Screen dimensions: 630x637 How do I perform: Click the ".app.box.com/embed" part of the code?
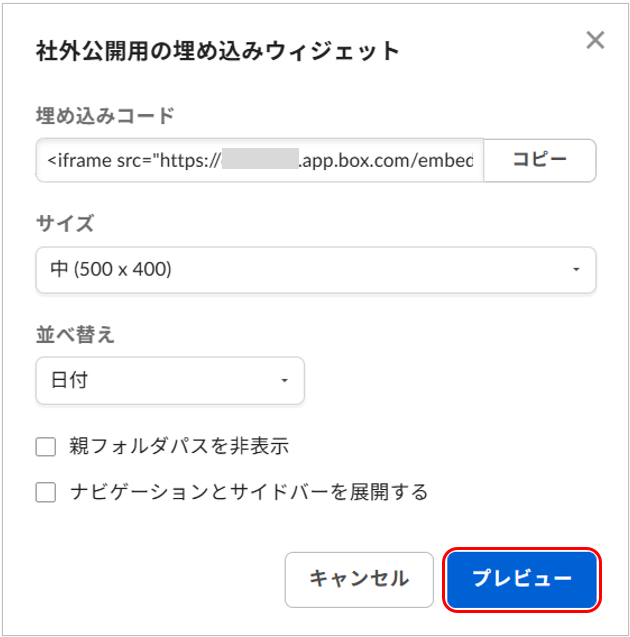coord(388,160)
